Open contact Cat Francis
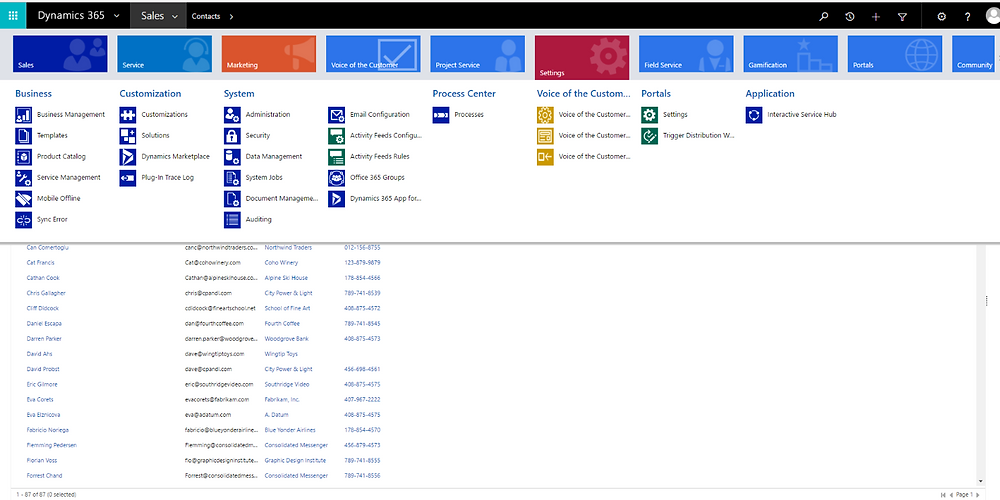The width and height of the screenshot is (1000, 500). click(40, 263)
